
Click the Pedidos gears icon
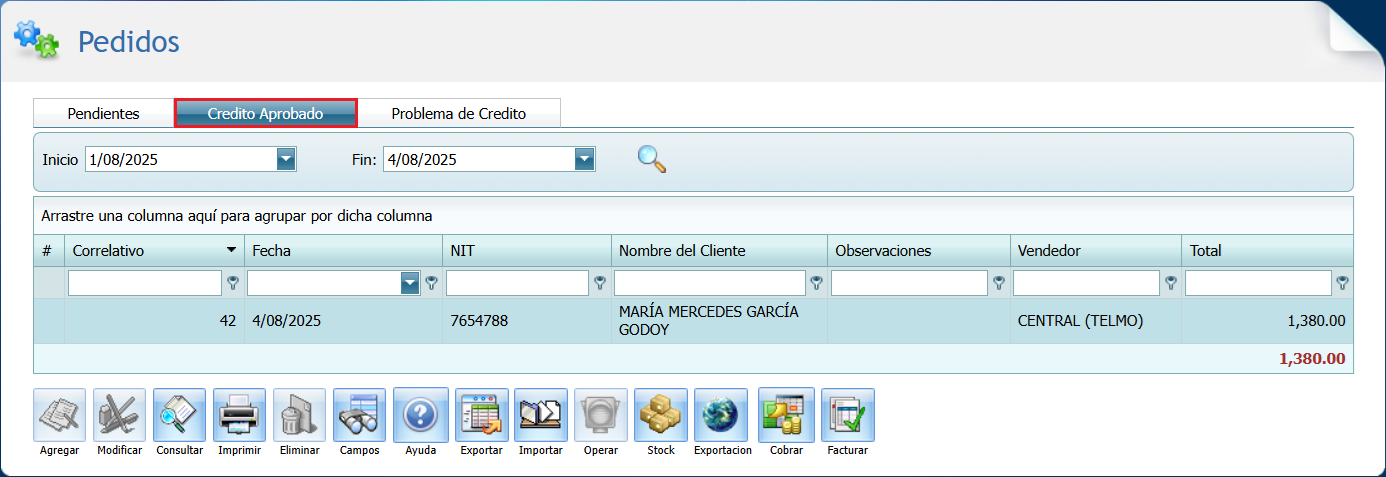[x=36, y=39]
